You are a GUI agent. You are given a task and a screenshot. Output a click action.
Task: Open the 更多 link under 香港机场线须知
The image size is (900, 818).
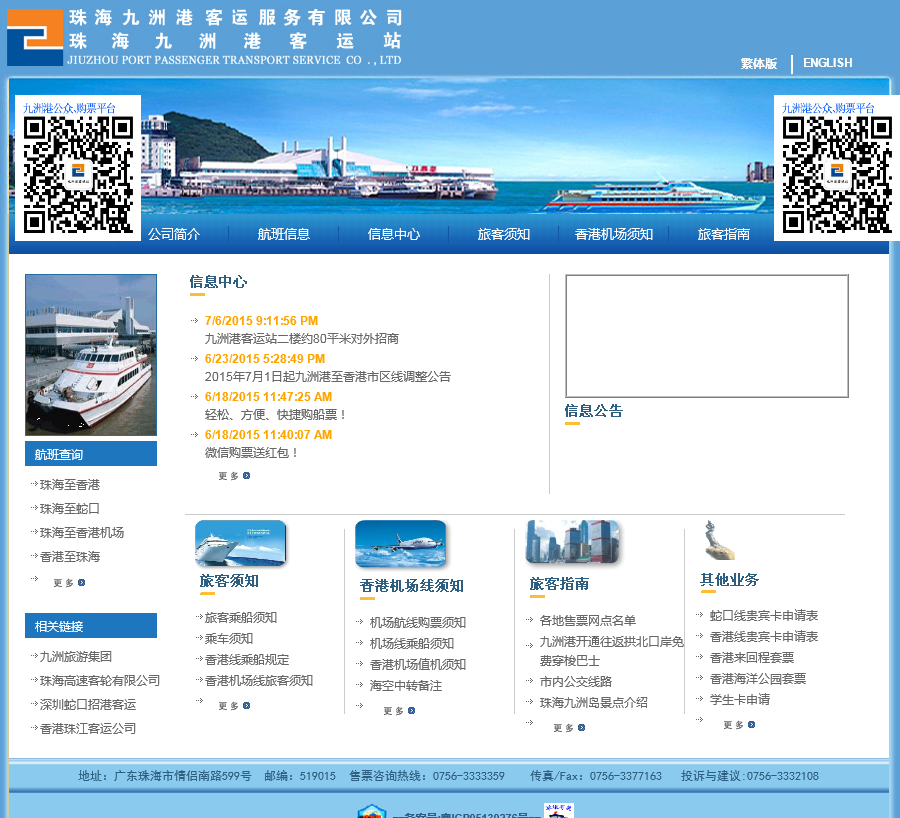point(399,711)
